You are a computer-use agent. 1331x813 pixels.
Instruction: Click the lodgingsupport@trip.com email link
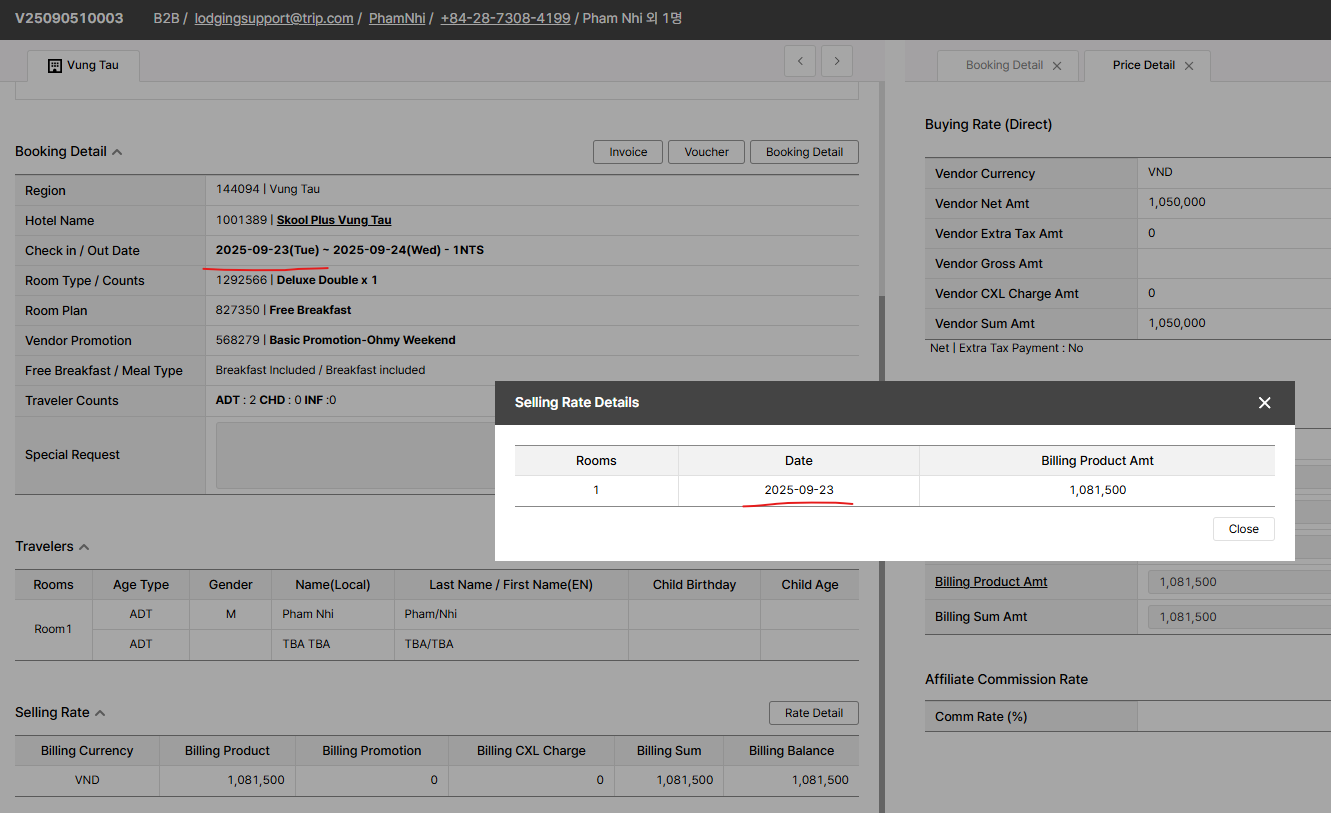coord(274,18)
